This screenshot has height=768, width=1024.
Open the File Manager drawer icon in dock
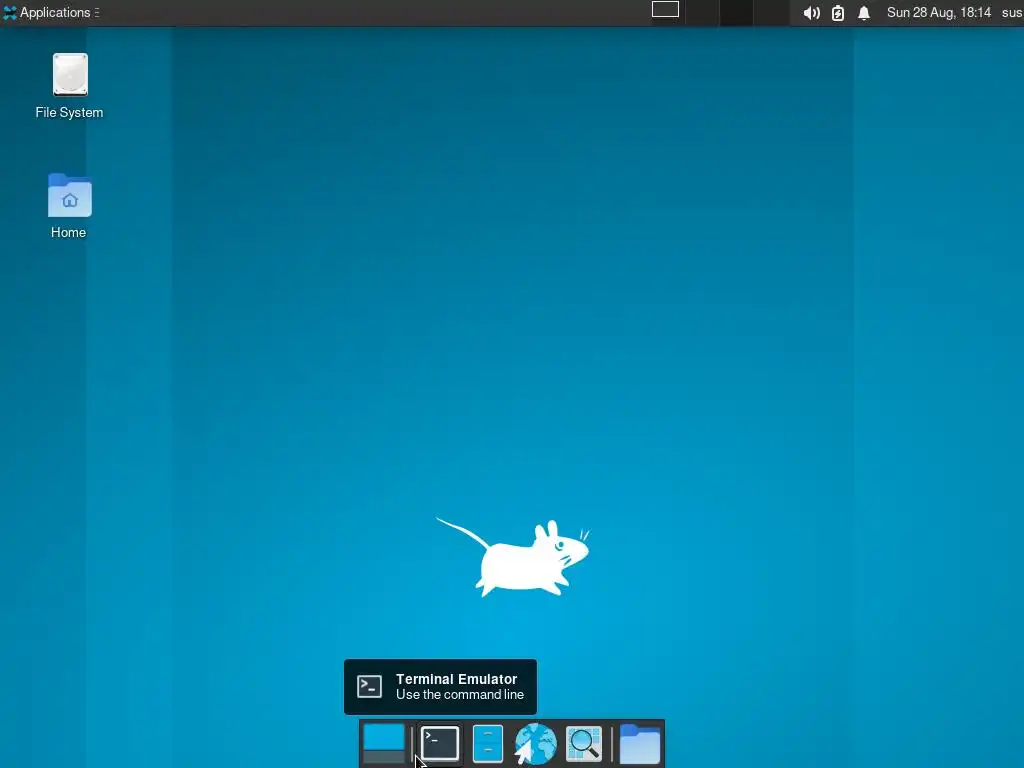[487, 743]
